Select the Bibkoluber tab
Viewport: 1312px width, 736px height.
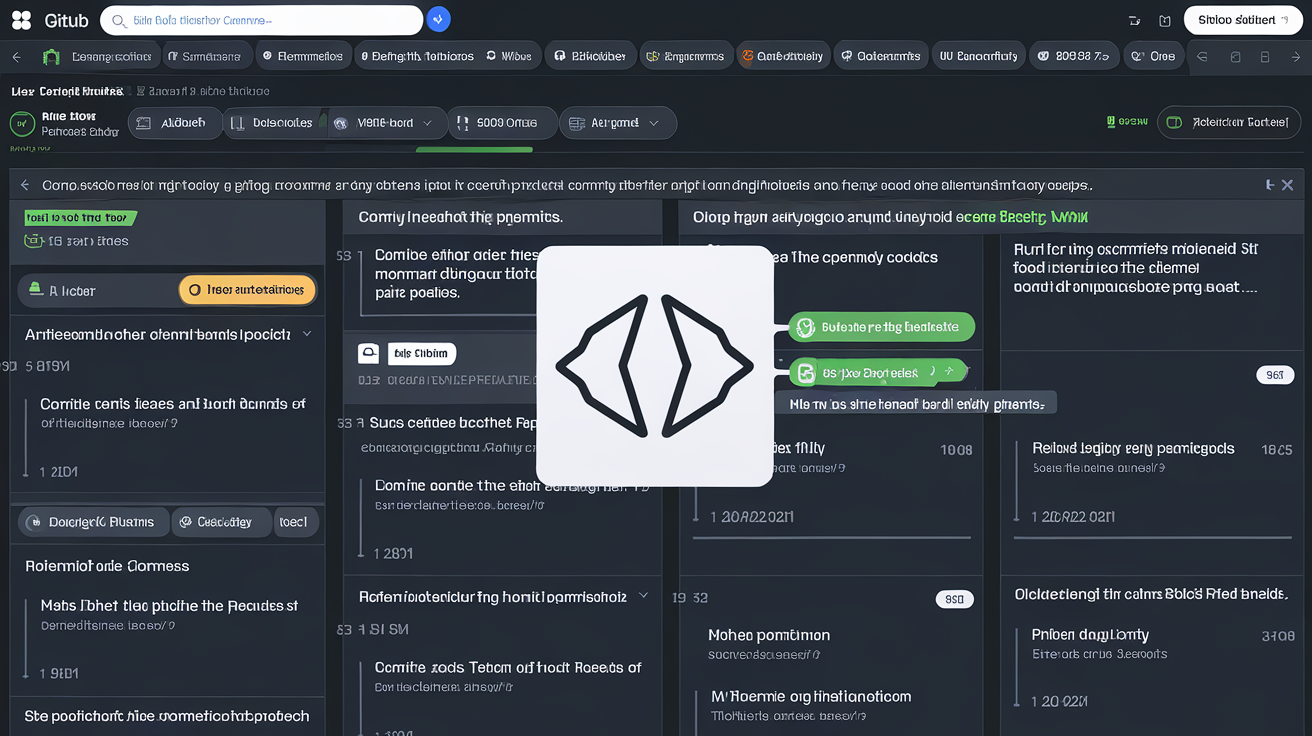[x=590, y=57]
